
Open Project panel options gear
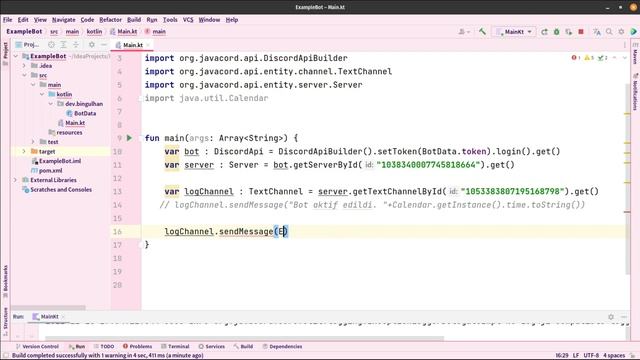[x=91, y=44]
